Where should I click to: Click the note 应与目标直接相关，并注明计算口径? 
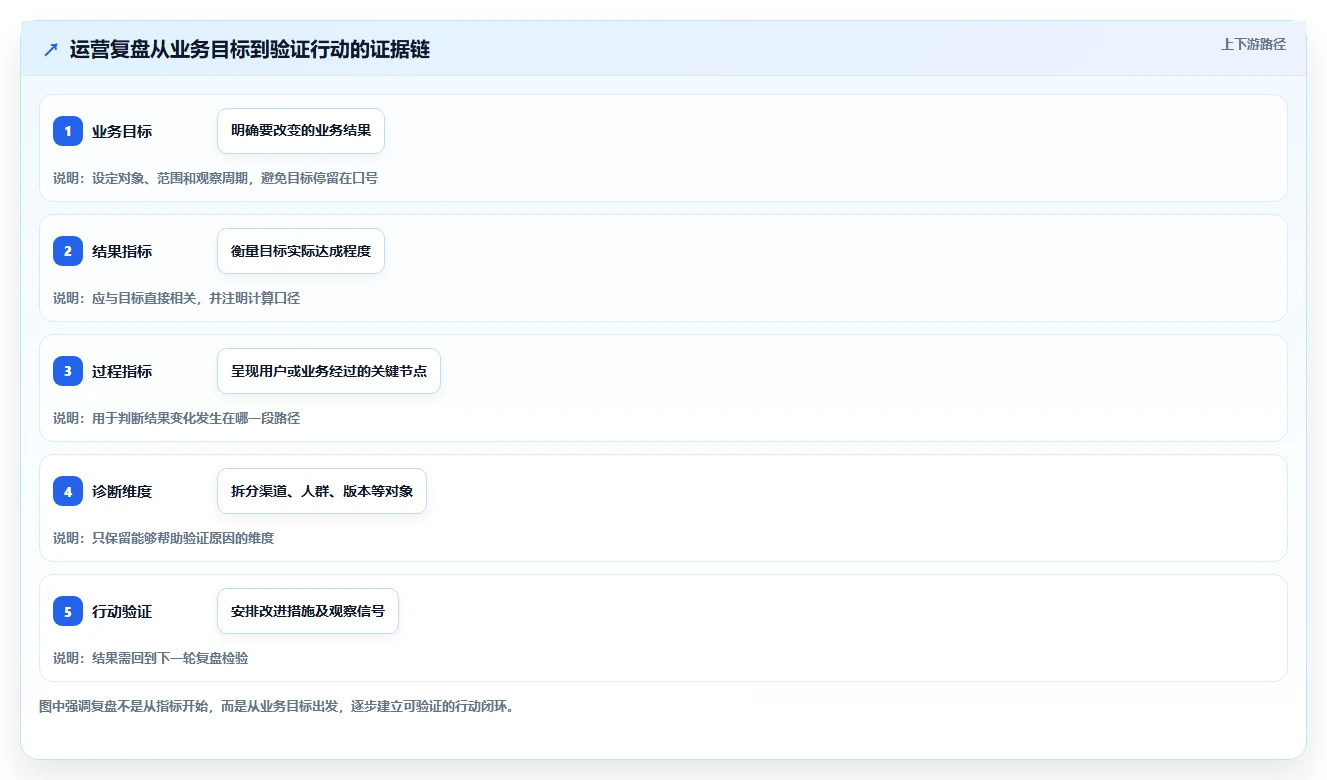pos(196,298)
